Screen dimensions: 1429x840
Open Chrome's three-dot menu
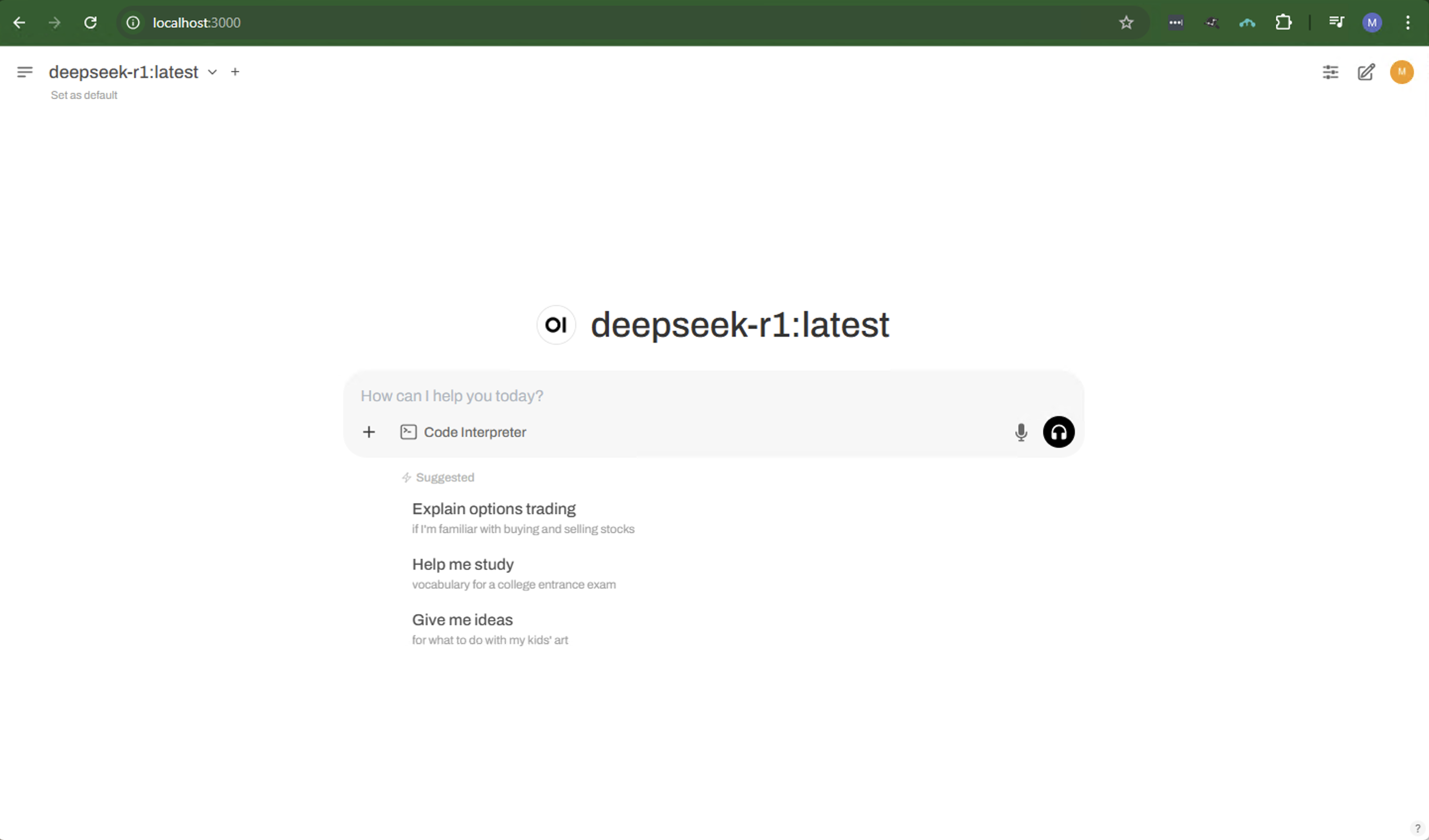(1408, 23)
